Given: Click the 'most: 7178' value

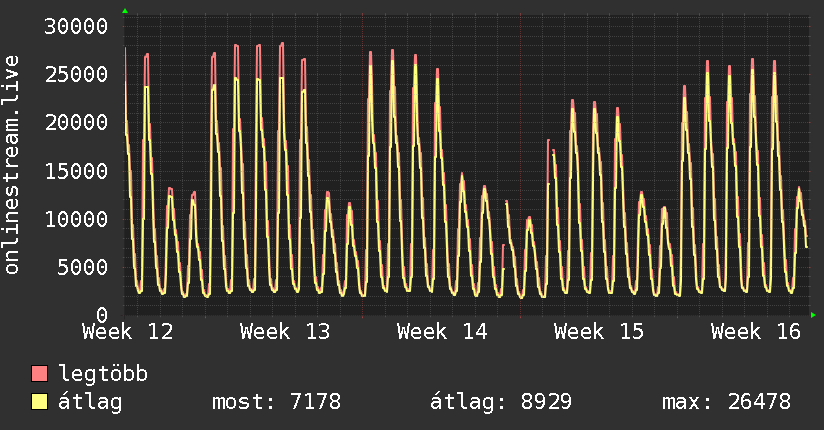Looking at the screenshot, I should 276,402.
